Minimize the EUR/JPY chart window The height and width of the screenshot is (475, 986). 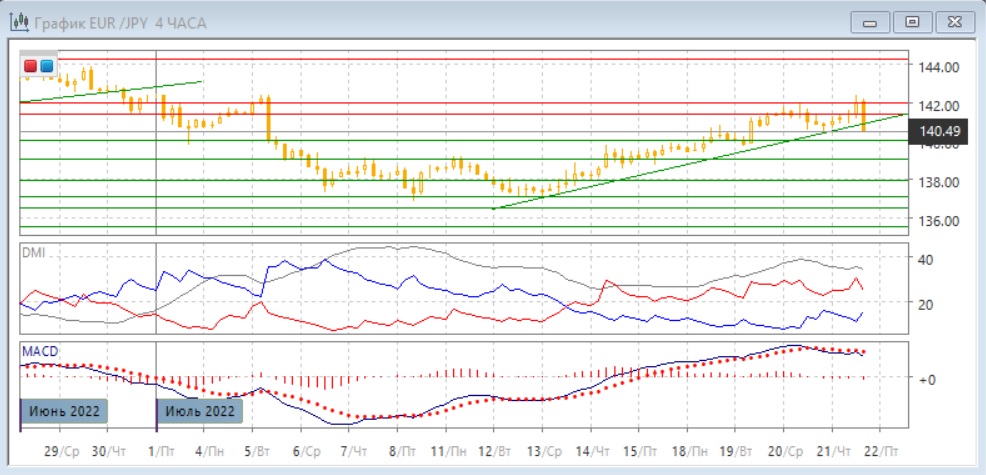click(871, 21)
